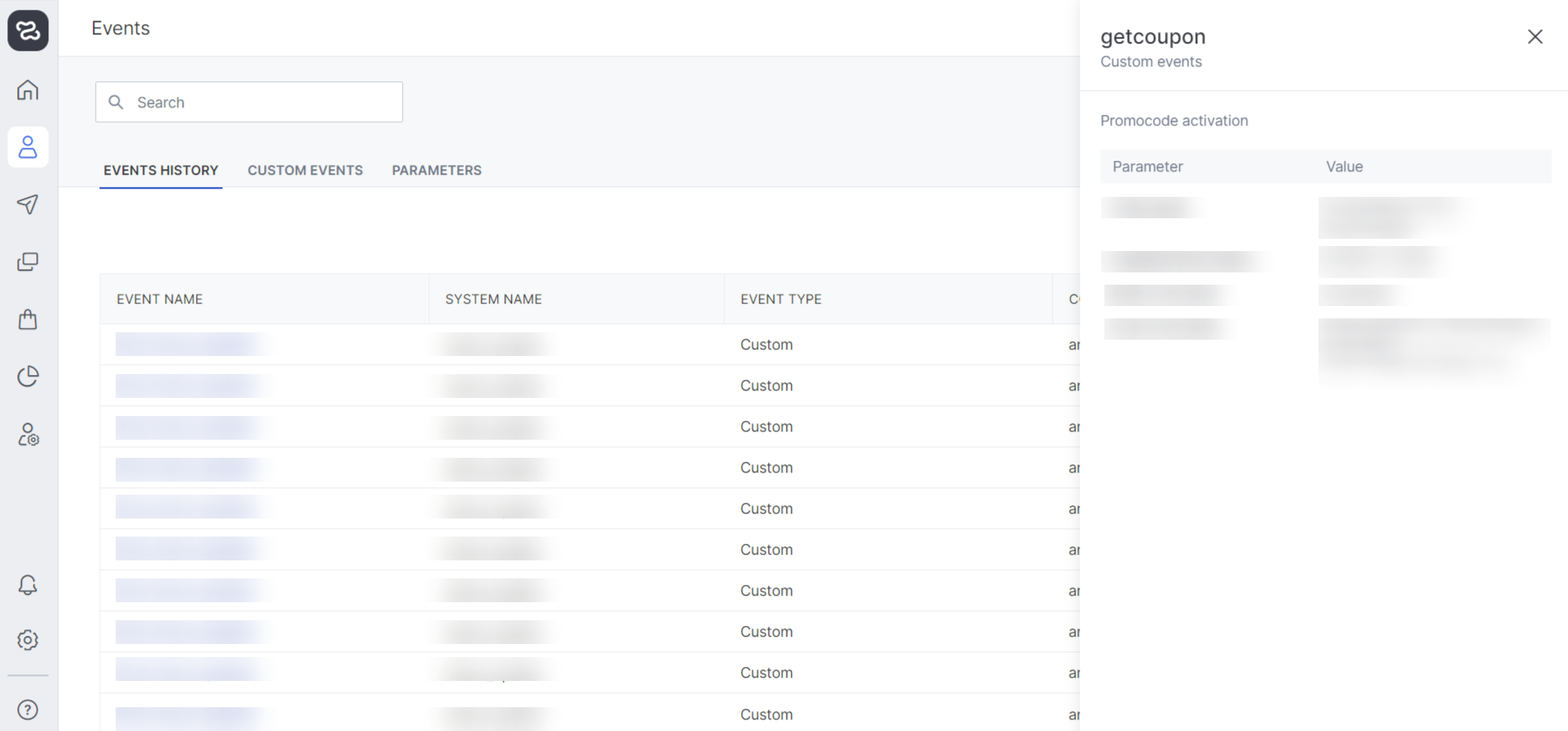Open the overlapping-squares messages icon

28,262
